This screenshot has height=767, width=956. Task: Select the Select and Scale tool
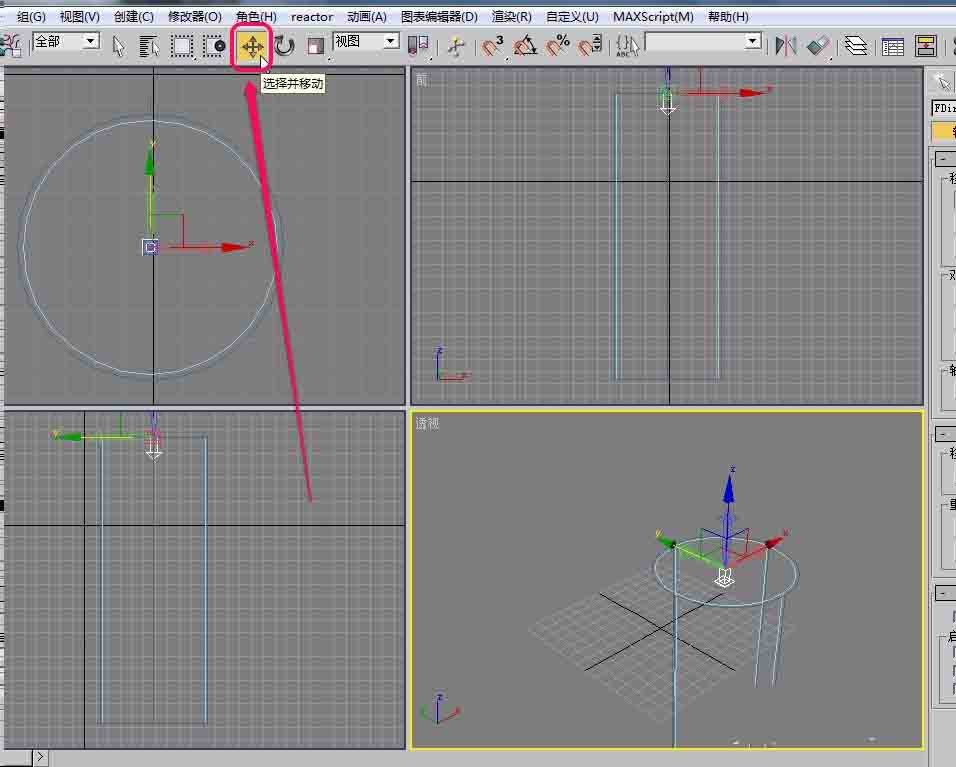316,46
